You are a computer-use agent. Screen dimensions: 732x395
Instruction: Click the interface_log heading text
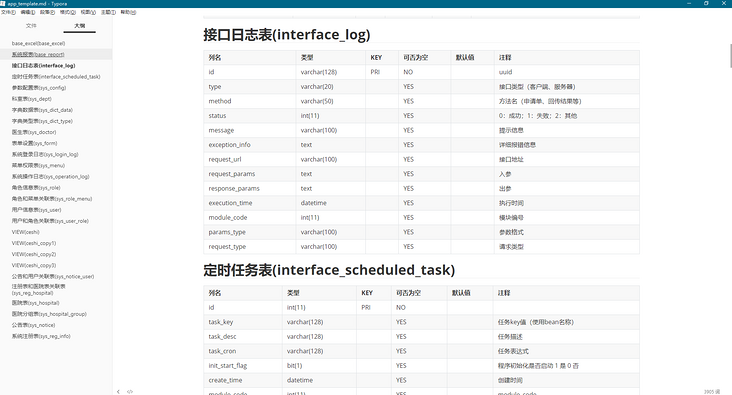(287, 35)
